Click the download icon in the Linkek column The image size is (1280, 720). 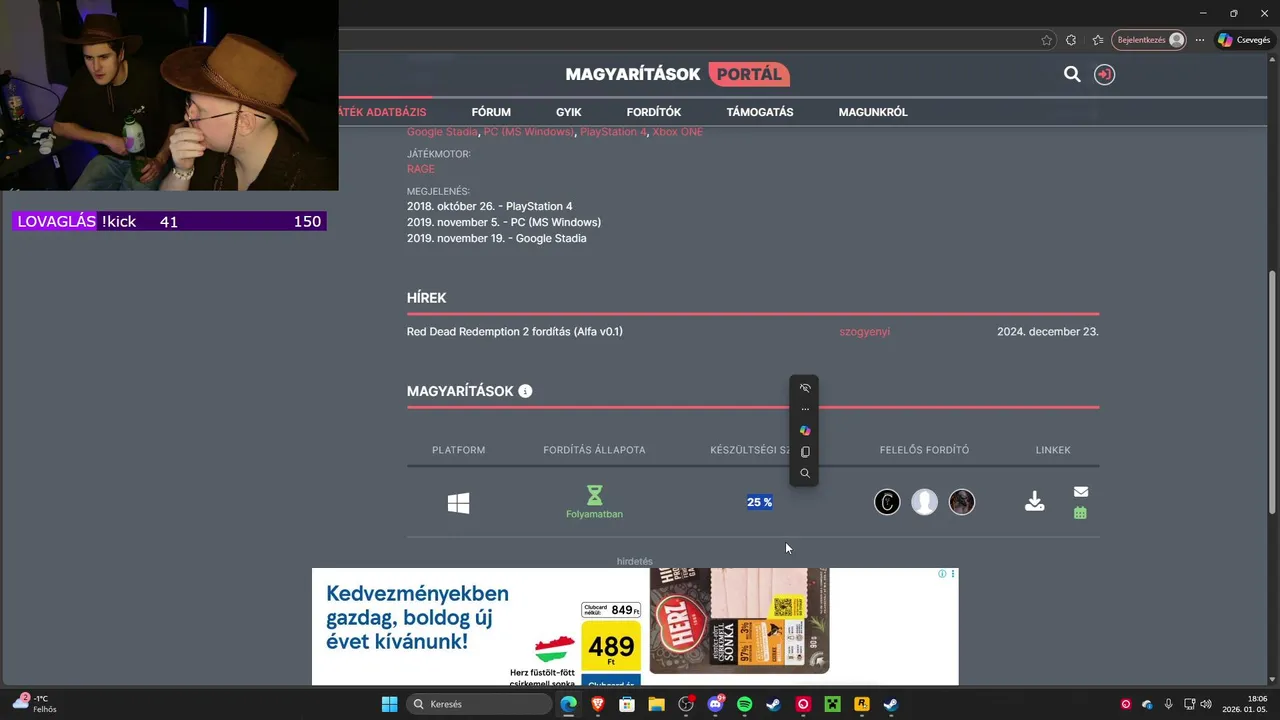[1035, 502]
